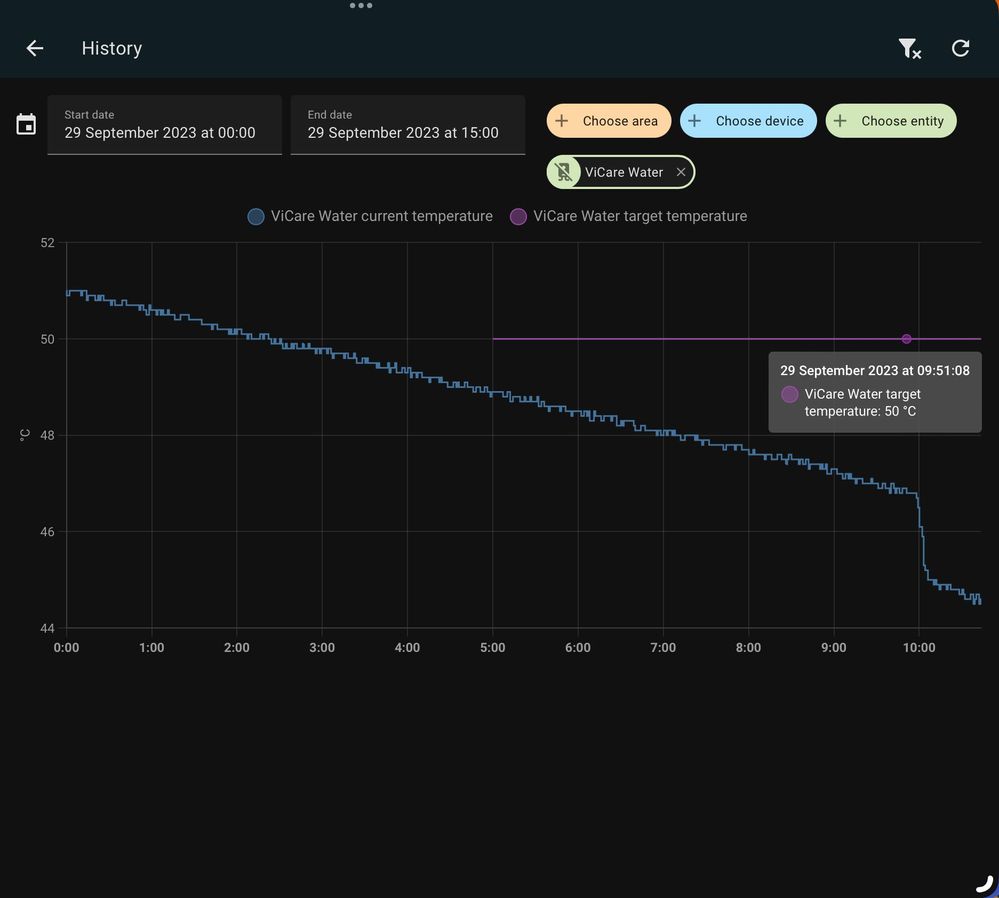Toggle ViCare Water target temperature series
The height and width of the screenshot is (898, 999).
tap(640, 216)
